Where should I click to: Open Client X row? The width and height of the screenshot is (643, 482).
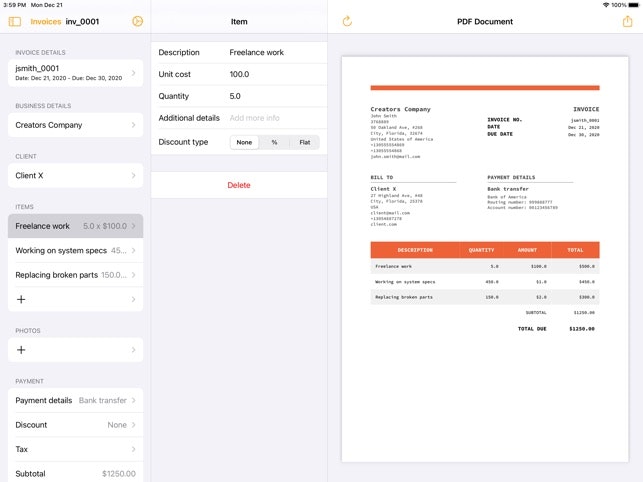[75, 176]
